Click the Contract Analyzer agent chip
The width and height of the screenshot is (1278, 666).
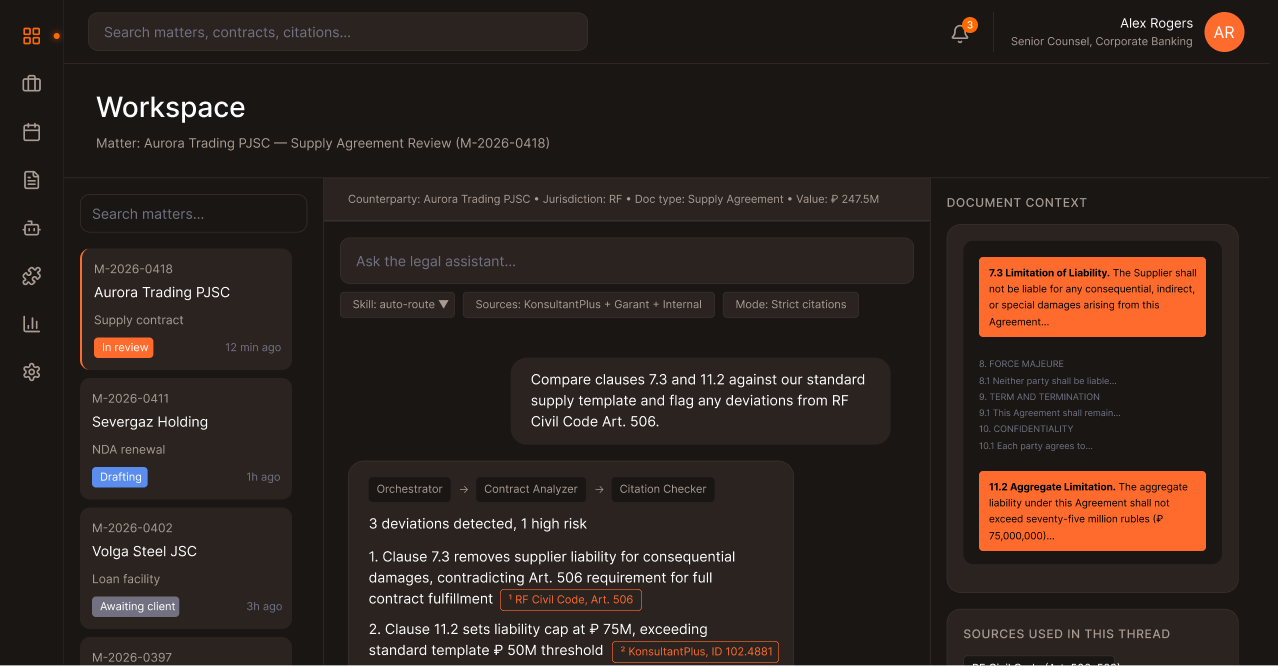pos(531,489)
